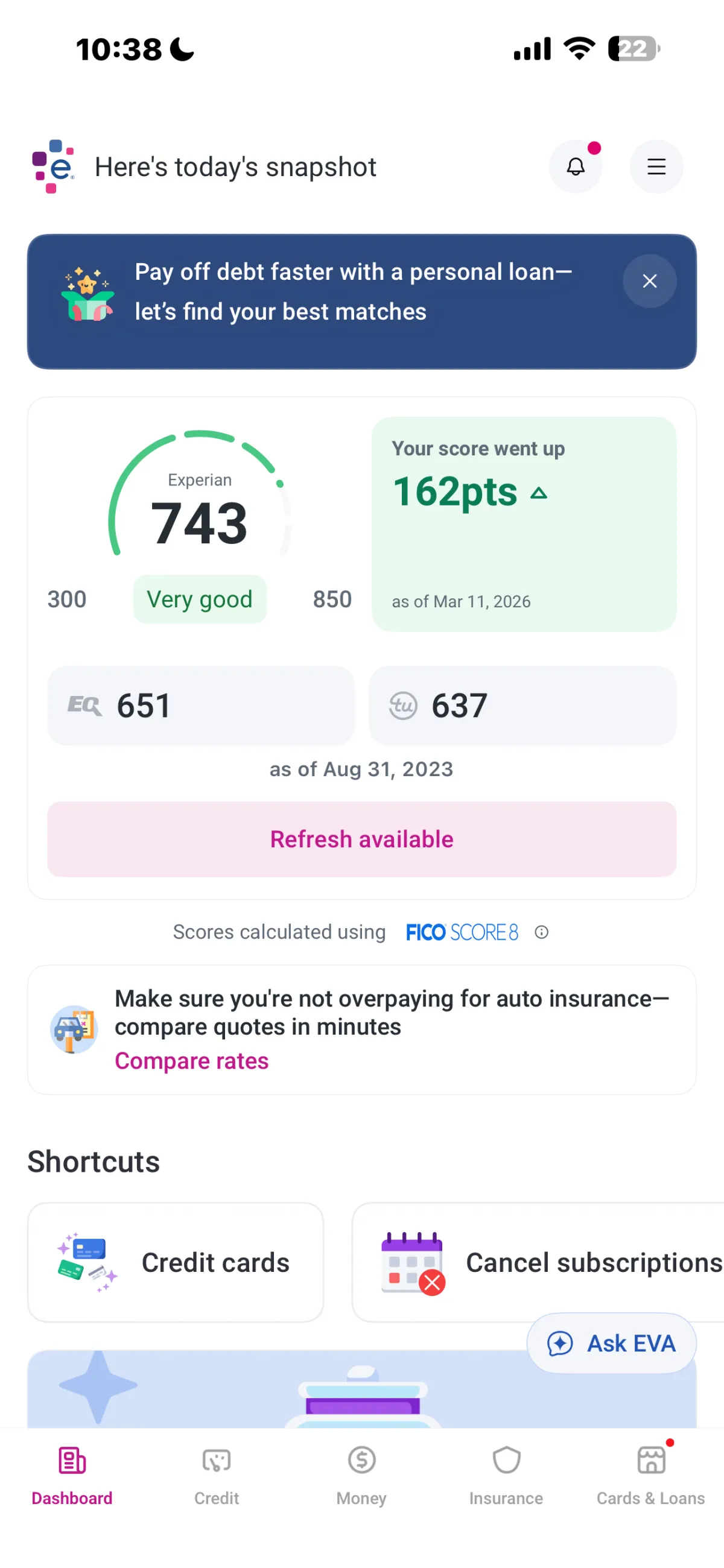Follow the Compare rates link
This screenshot has height=1568, width=724.
(191, 1061)
